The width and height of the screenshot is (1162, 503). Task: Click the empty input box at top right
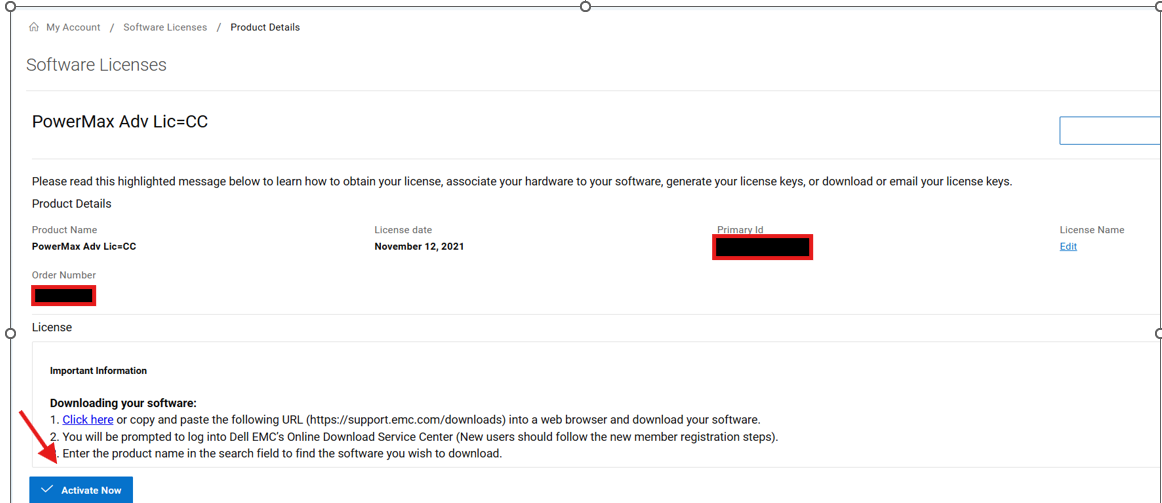tap(1110, 130)
